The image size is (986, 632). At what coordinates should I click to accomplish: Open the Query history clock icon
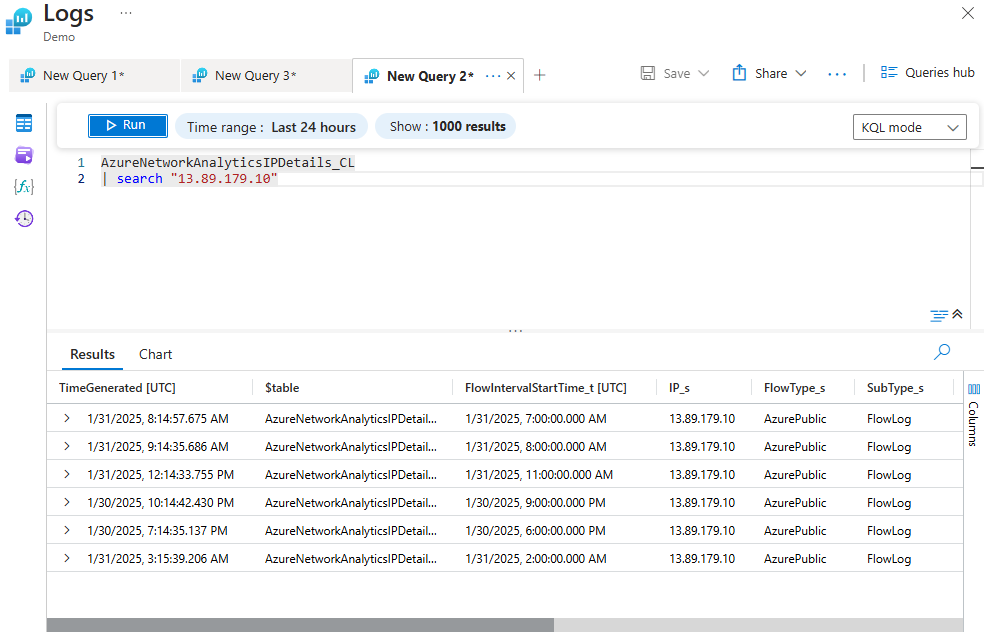point(24,218)
